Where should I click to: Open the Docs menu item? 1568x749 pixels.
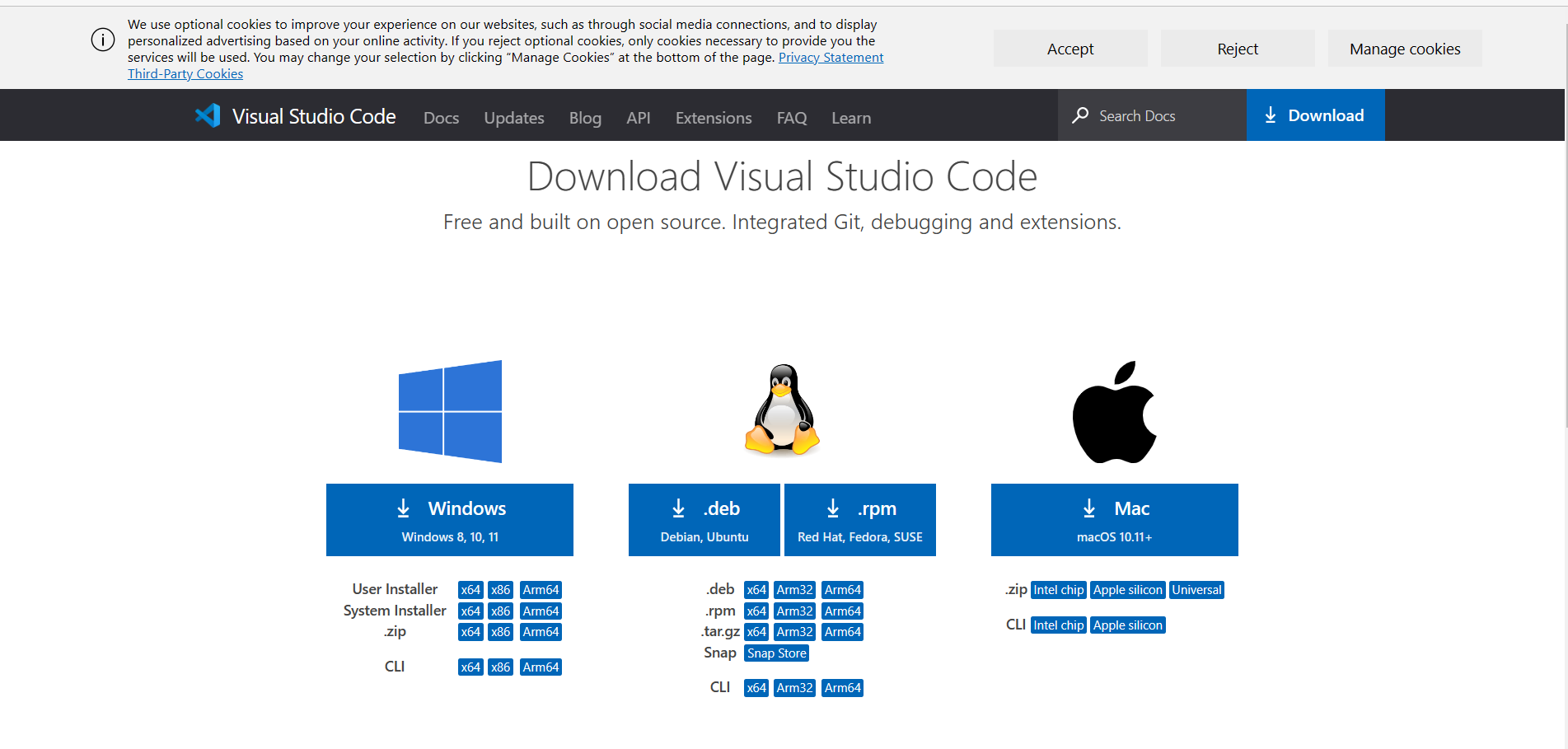point(442,118)
